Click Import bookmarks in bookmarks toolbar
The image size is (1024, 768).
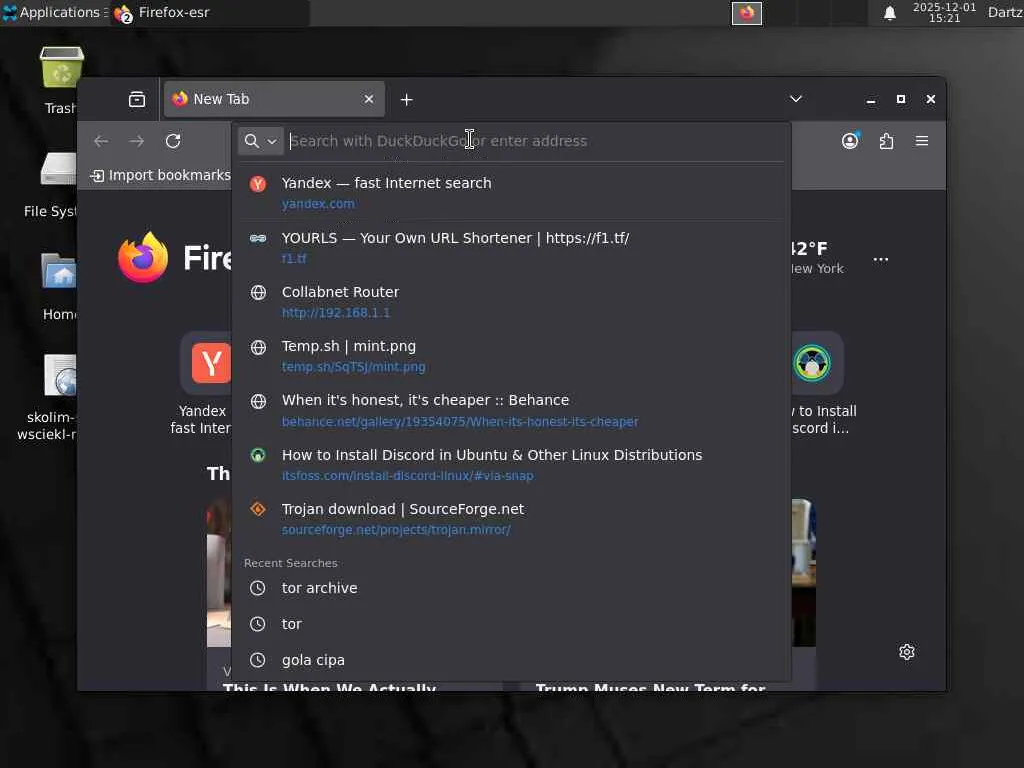tap(161, 175)
